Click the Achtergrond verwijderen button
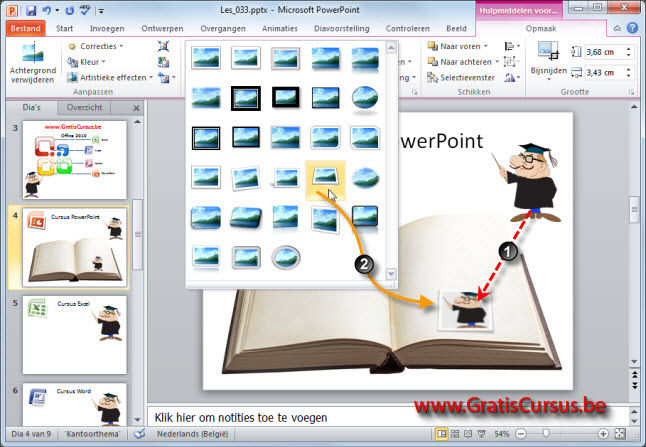The image size is (646, 447). (x=33, y=63)
